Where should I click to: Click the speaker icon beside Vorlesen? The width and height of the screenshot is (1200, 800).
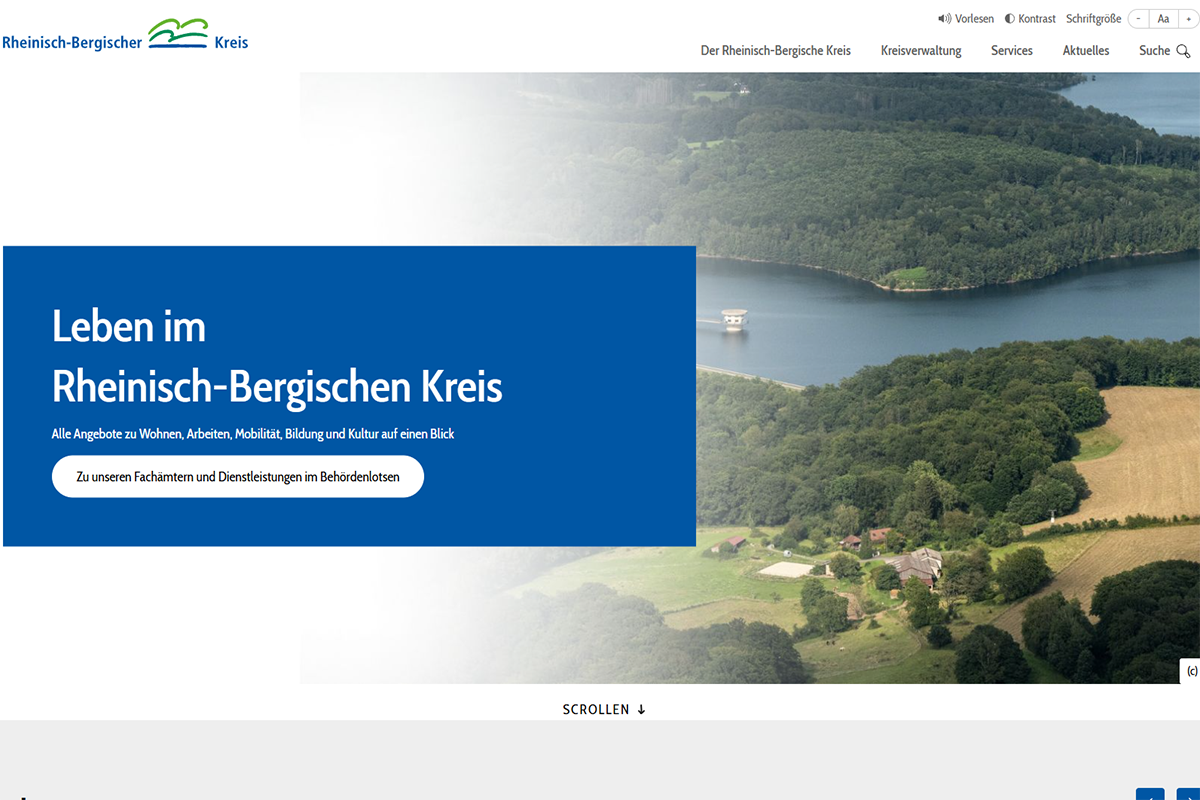pos(944,19)
